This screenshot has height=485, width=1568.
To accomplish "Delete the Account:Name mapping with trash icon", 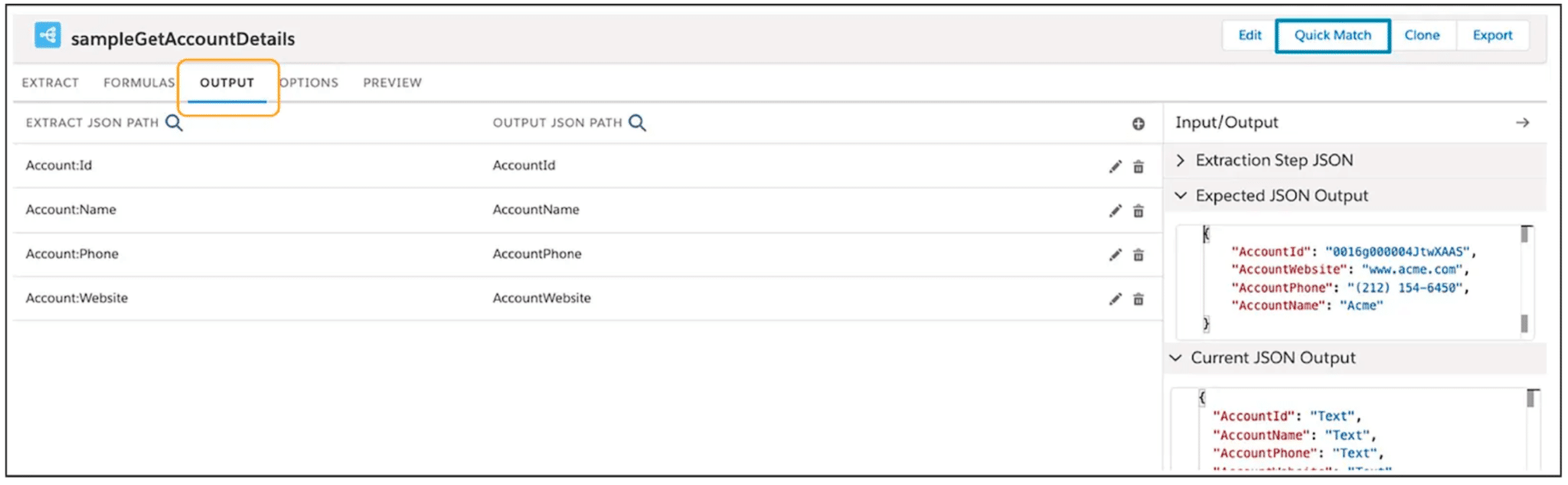I will 1138,211.
